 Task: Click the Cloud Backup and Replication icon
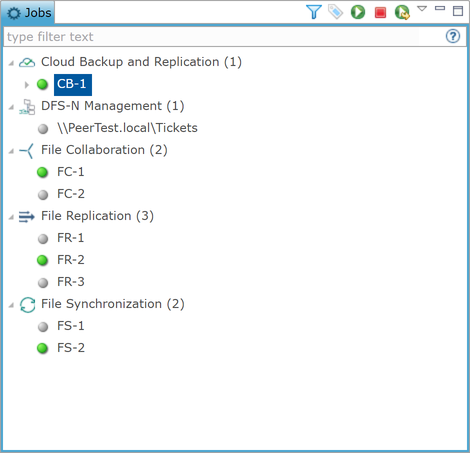[27, 62]
